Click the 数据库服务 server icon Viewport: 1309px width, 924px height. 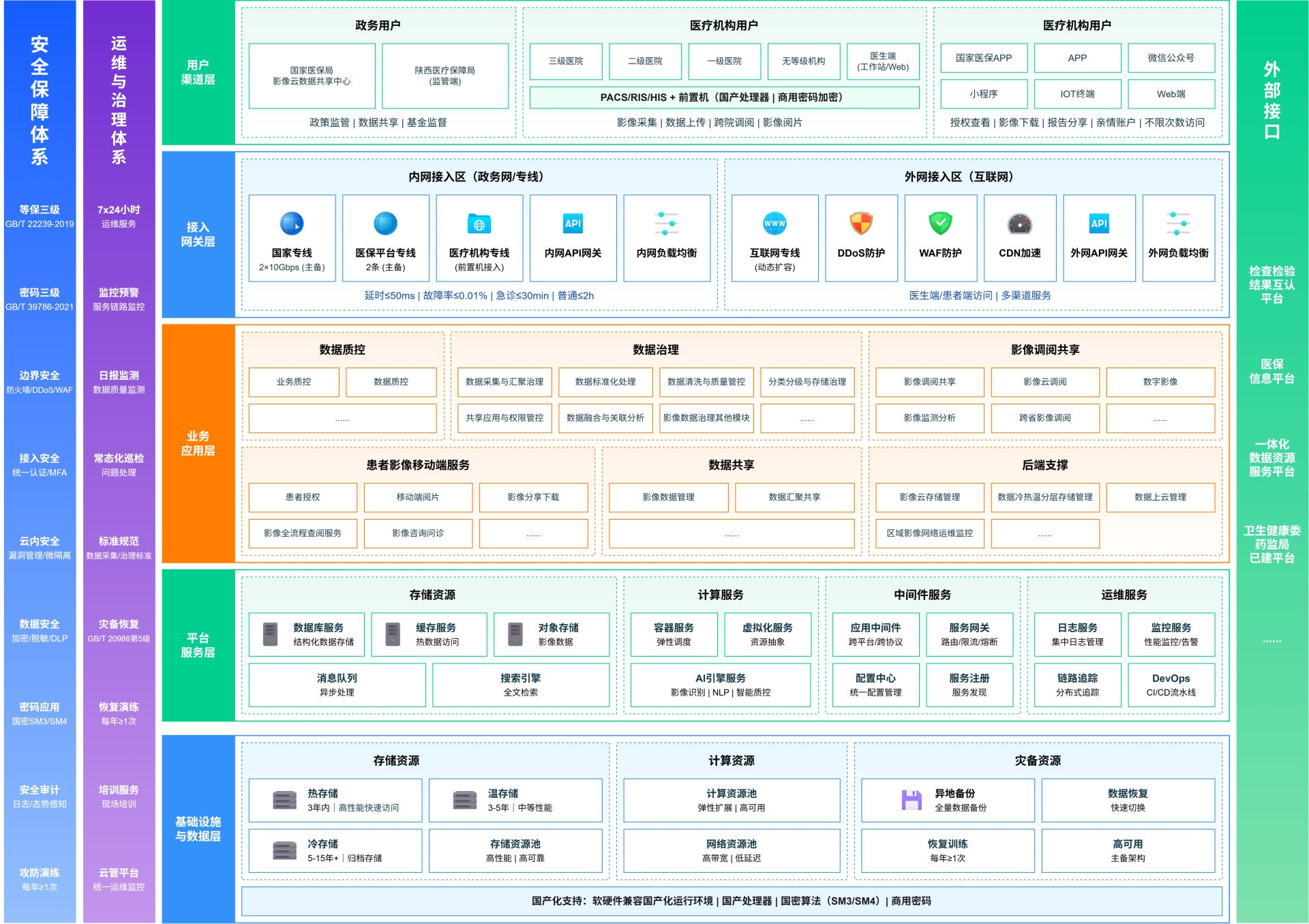pyautogui.click(x=271, y=634)
